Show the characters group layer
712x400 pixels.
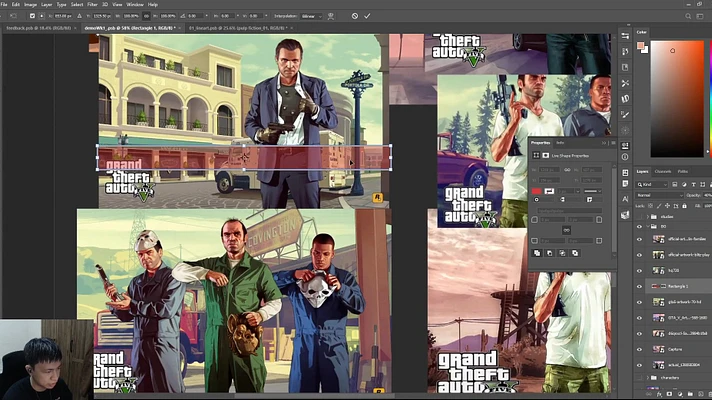tap(639, 378)
